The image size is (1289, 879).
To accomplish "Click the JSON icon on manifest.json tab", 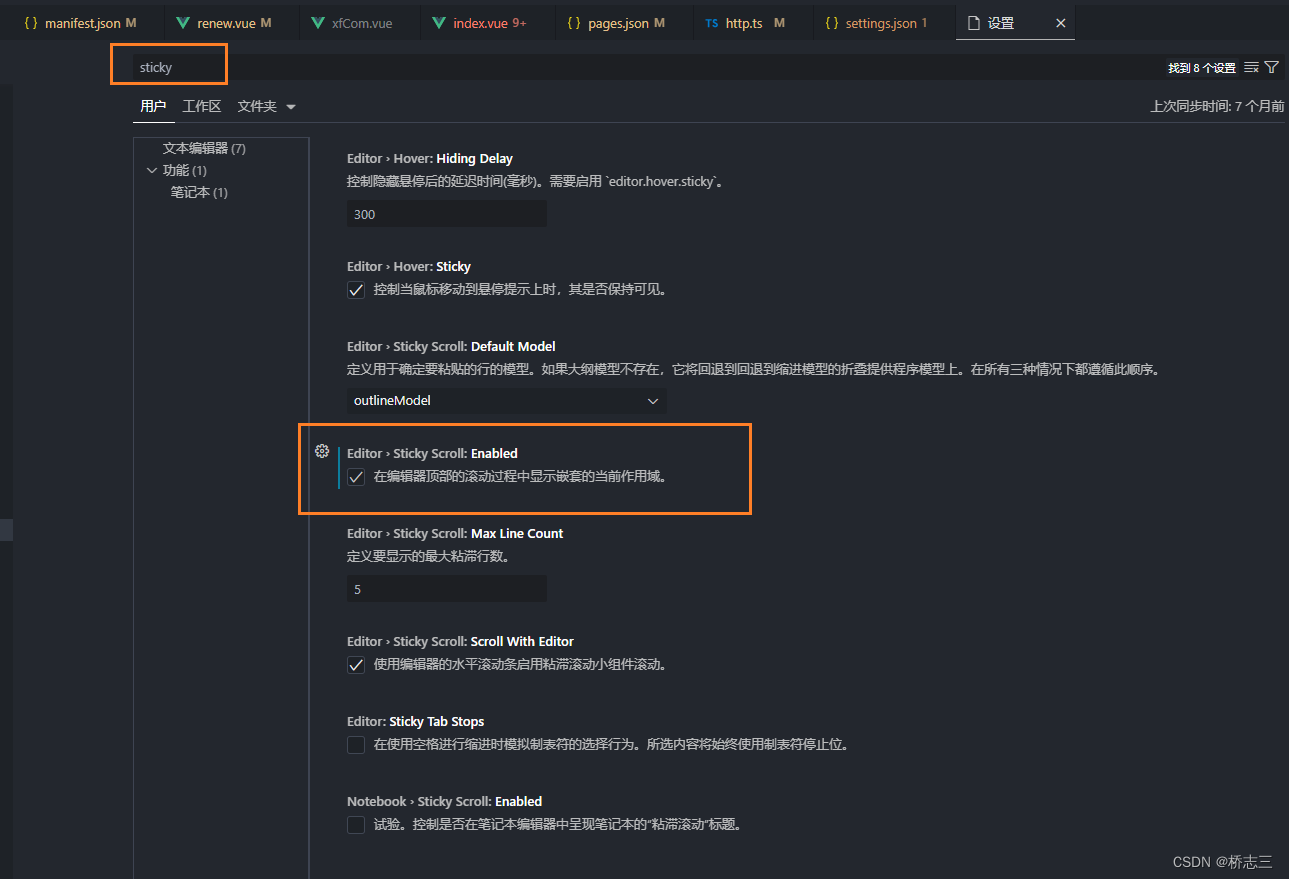I will click(31, 21).
